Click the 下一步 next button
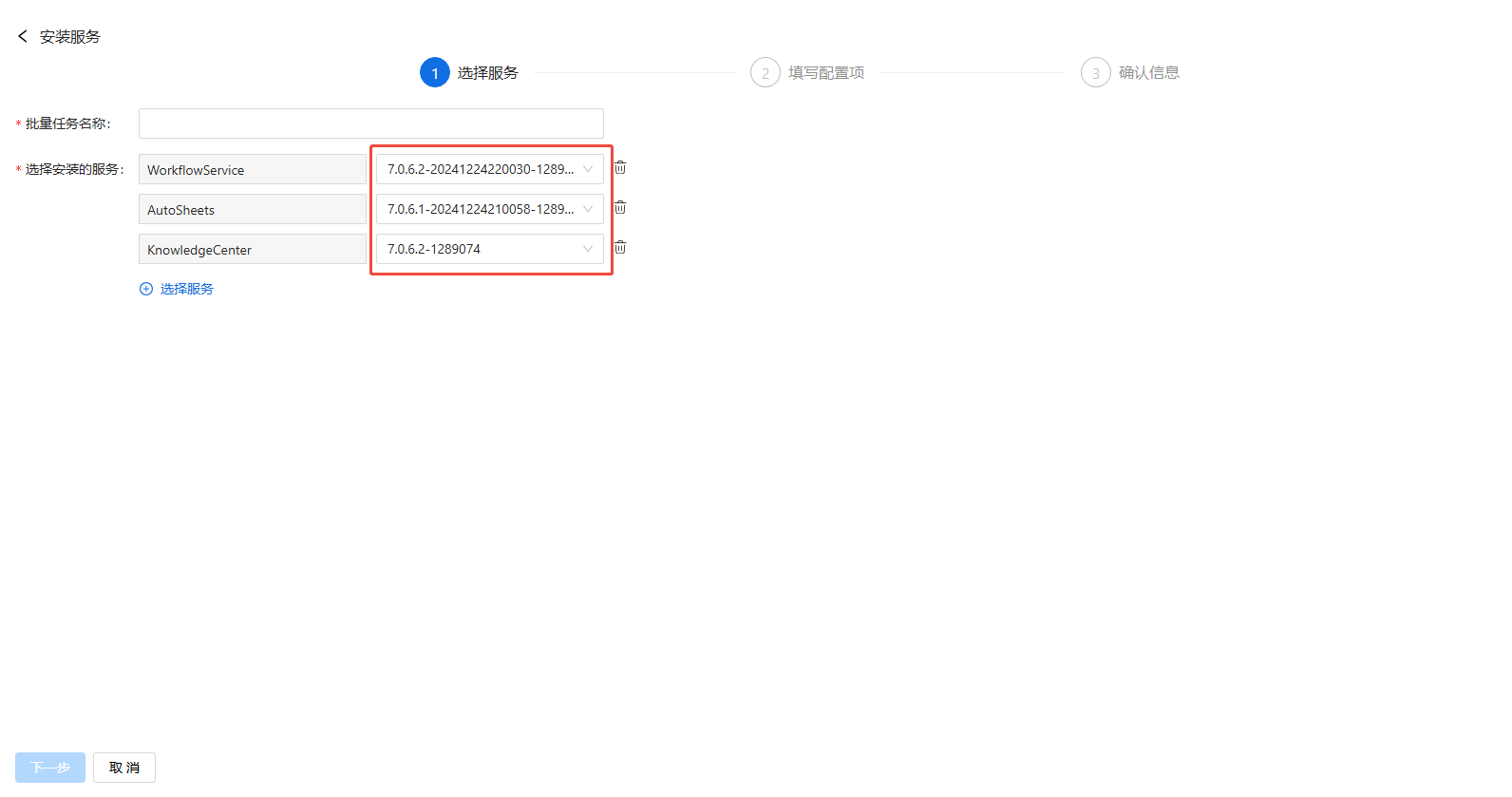This screenshot has width=1512, height=797. (x=50, y=768)
